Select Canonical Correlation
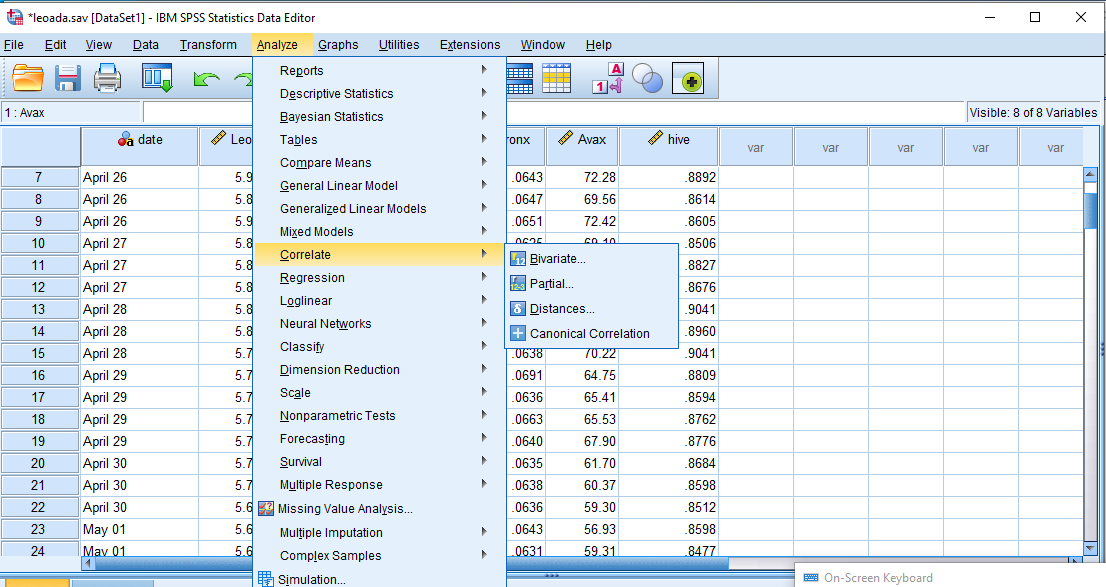The image size is (1106, 587). click(x=591, y=333)
